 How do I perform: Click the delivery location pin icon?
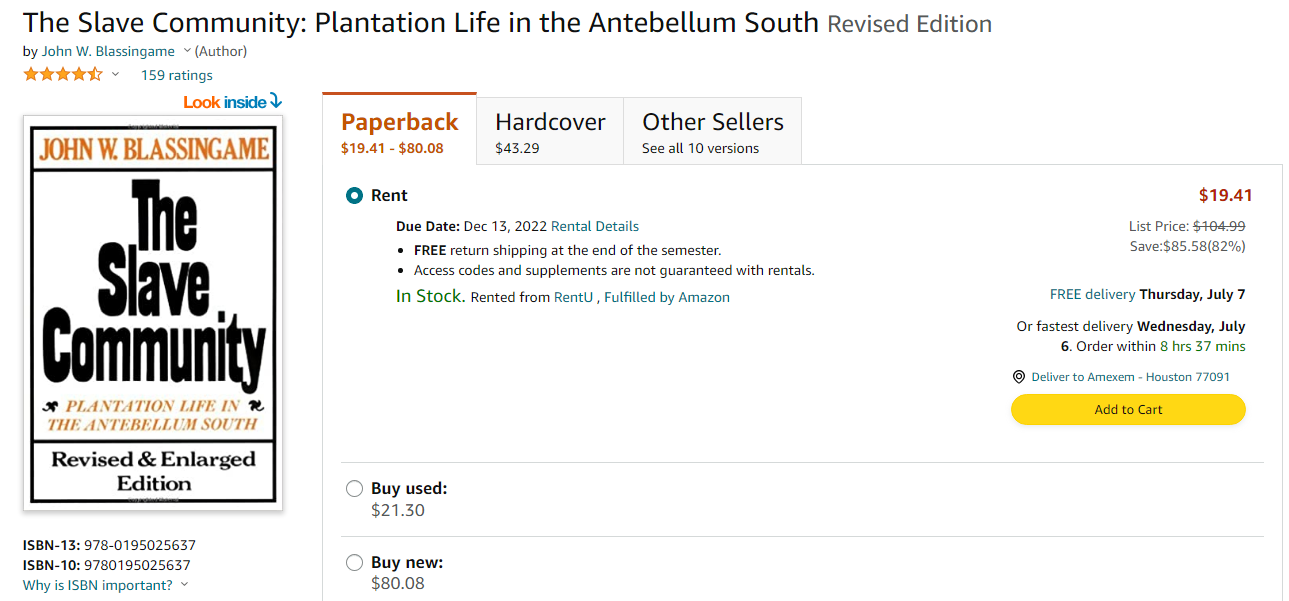tap(1019, 377)
